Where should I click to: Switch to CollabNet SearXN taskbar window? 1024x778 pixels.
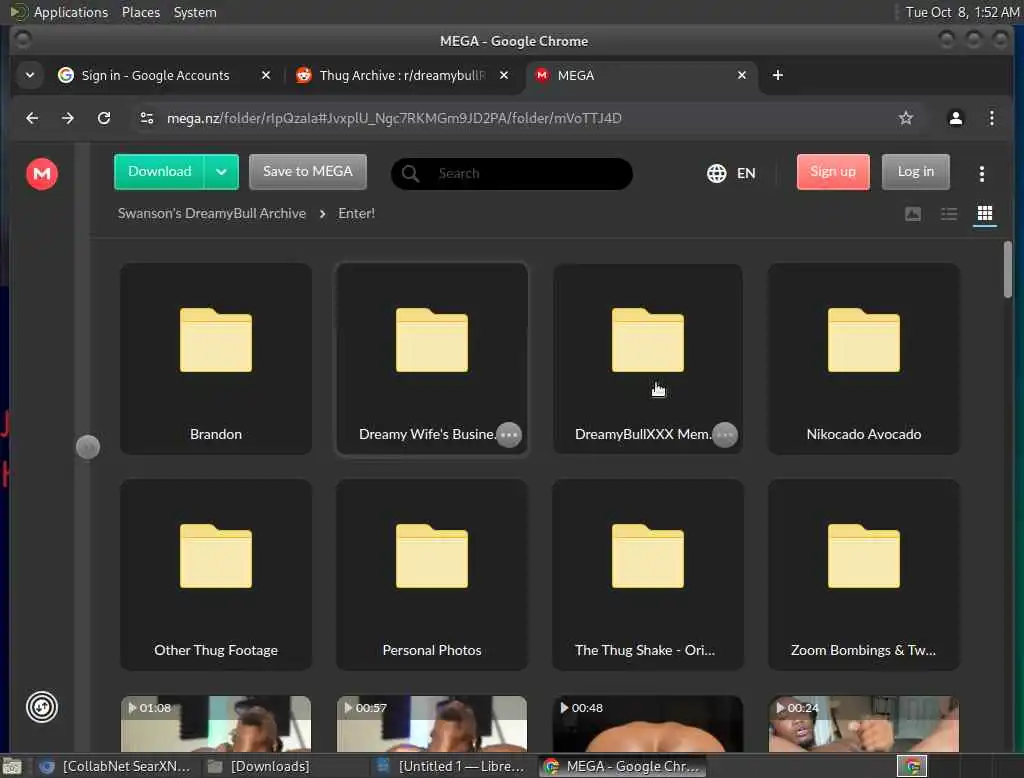coord(114,766)
